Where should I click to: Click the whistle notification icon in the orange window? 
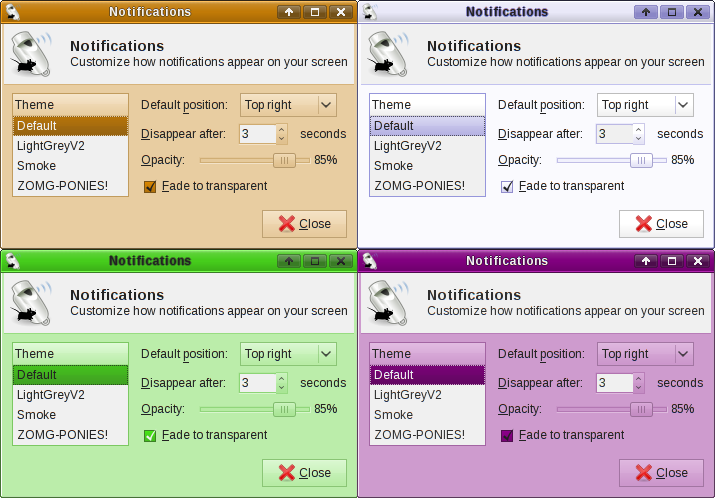(31, 54)
